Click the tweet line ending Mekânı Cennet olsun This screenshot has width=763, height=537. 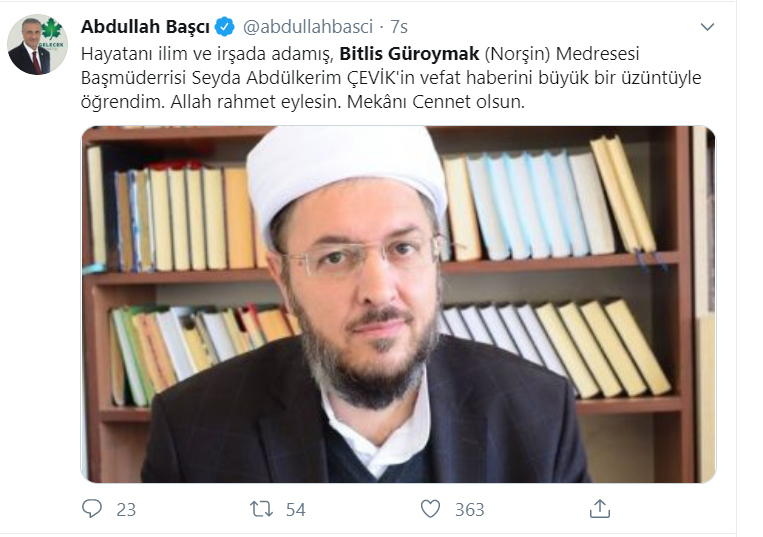point(303,102)
